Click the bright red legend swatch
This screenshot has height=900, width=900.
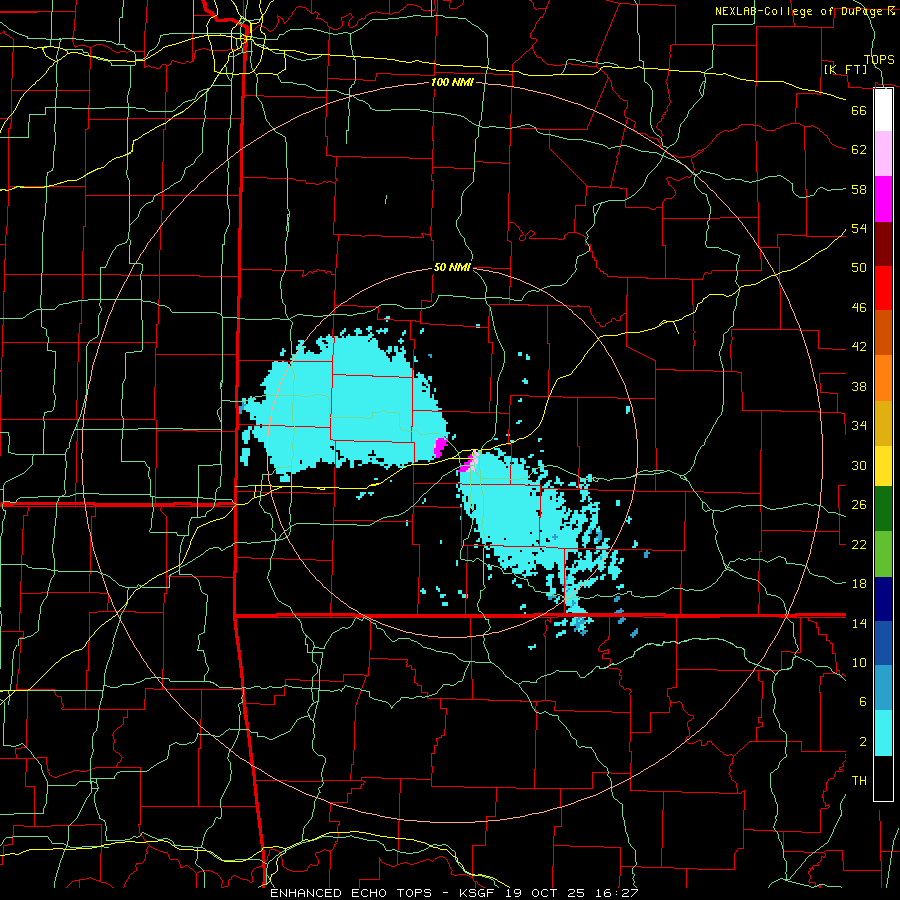coord(883,288)
